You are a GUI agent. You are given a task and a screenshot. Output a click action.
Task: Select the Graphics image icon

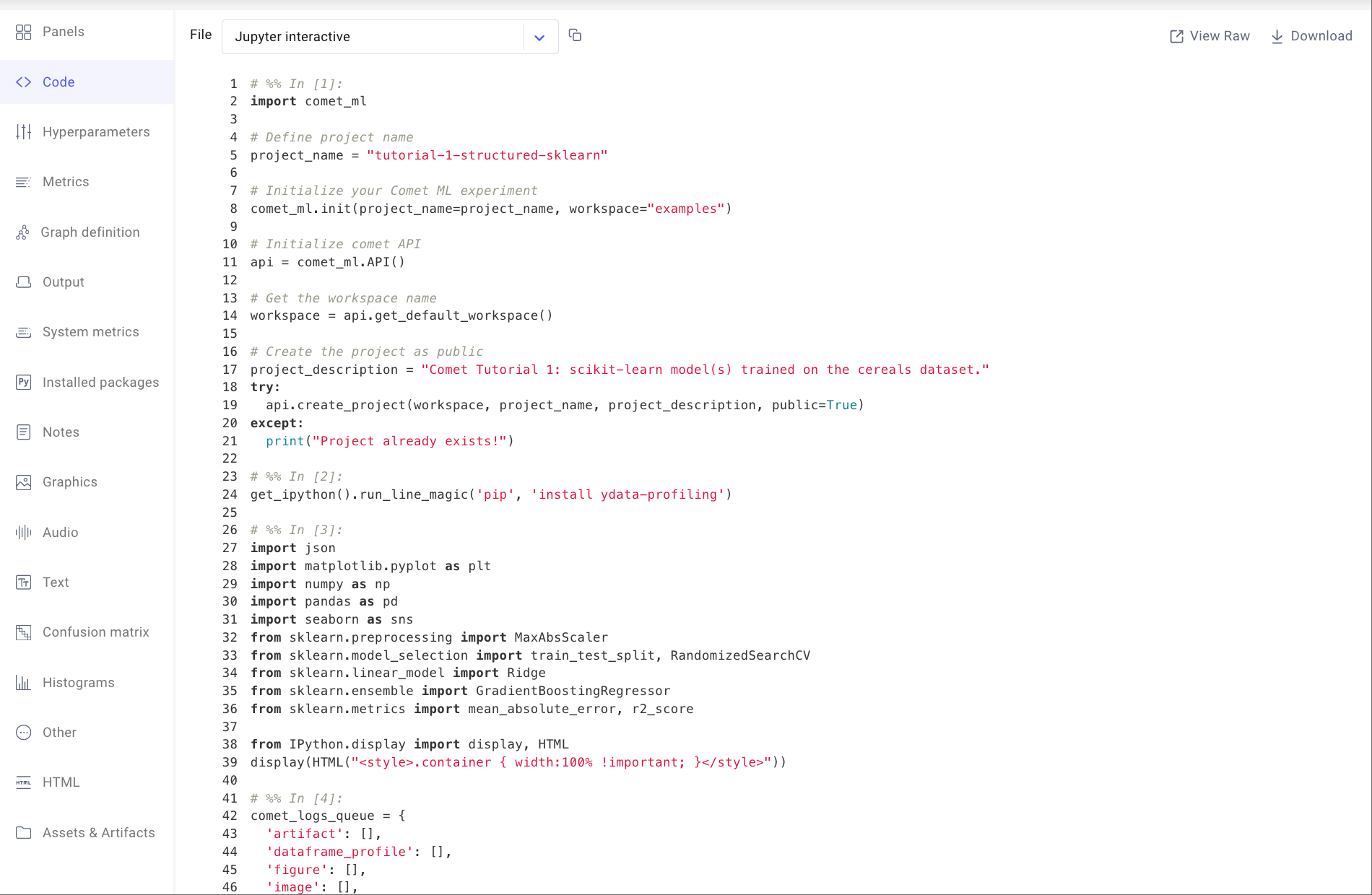pyautogui.click(x=22, y=481)
